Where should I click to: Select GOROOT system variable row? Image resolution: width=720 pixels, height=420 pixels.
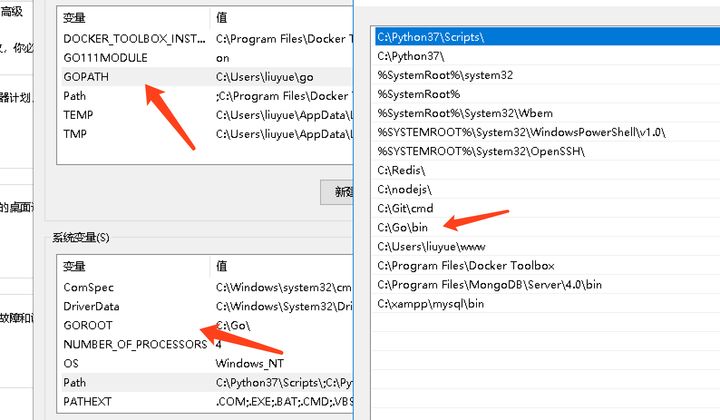click(x=205, y=325)
